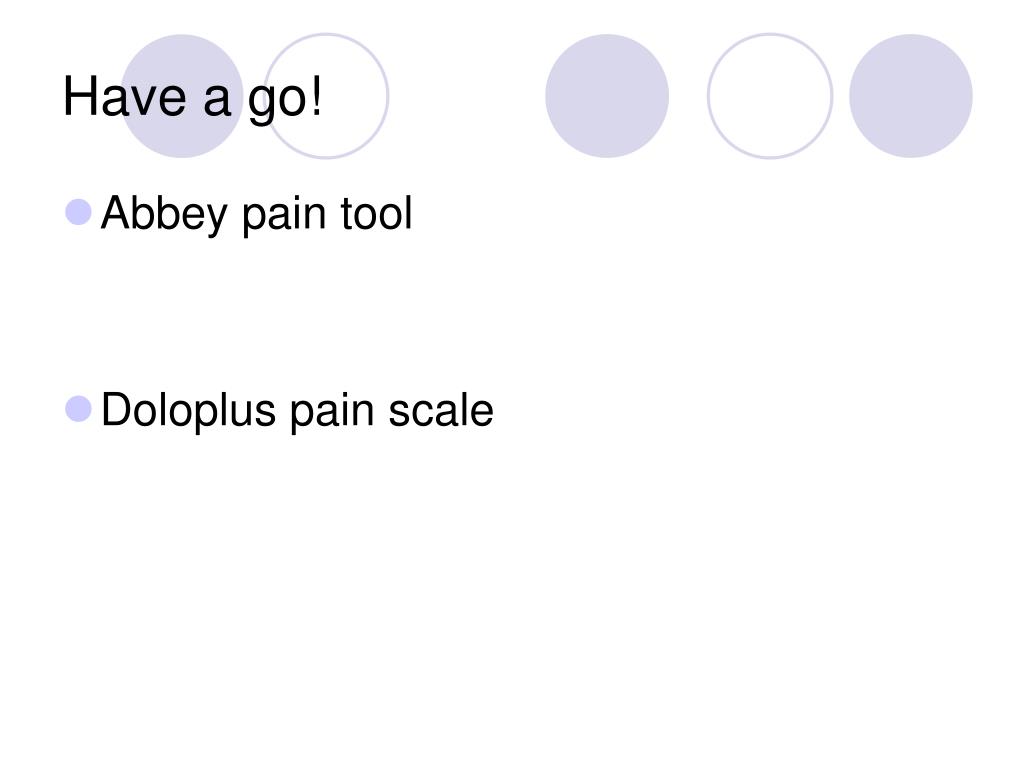Viewport: 1024px width, 768px height.
Task: Click the word "Abbey"
Action: pos(165,214)
